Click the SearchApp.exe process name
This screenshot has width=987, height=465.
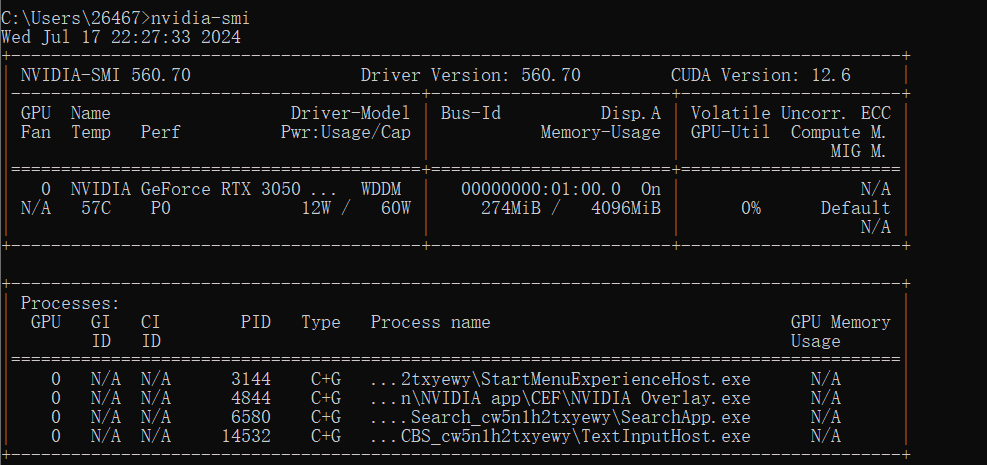[x=685, y=417]
